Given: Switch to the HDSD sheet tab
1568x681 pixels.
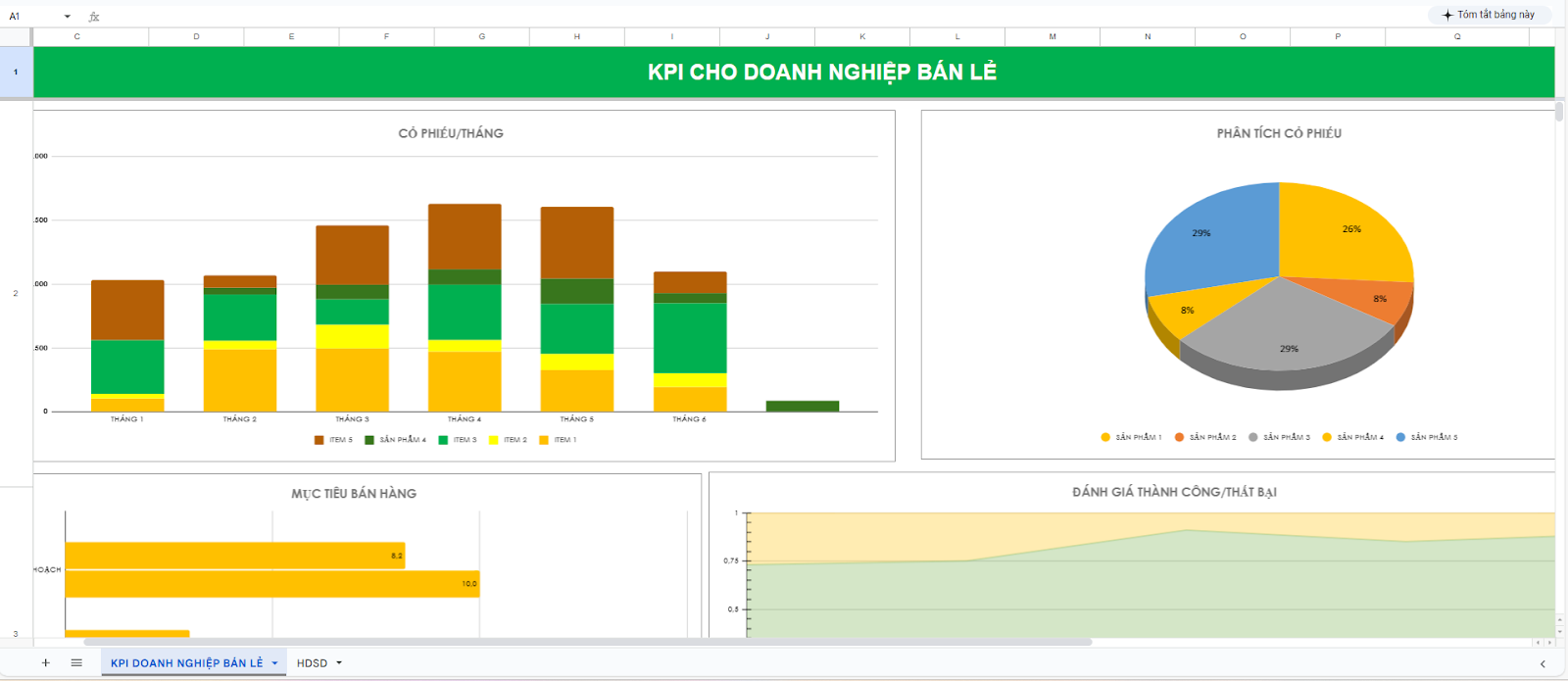Looking at the screenshot, I should pyautogui.click(x=312, y=663).
